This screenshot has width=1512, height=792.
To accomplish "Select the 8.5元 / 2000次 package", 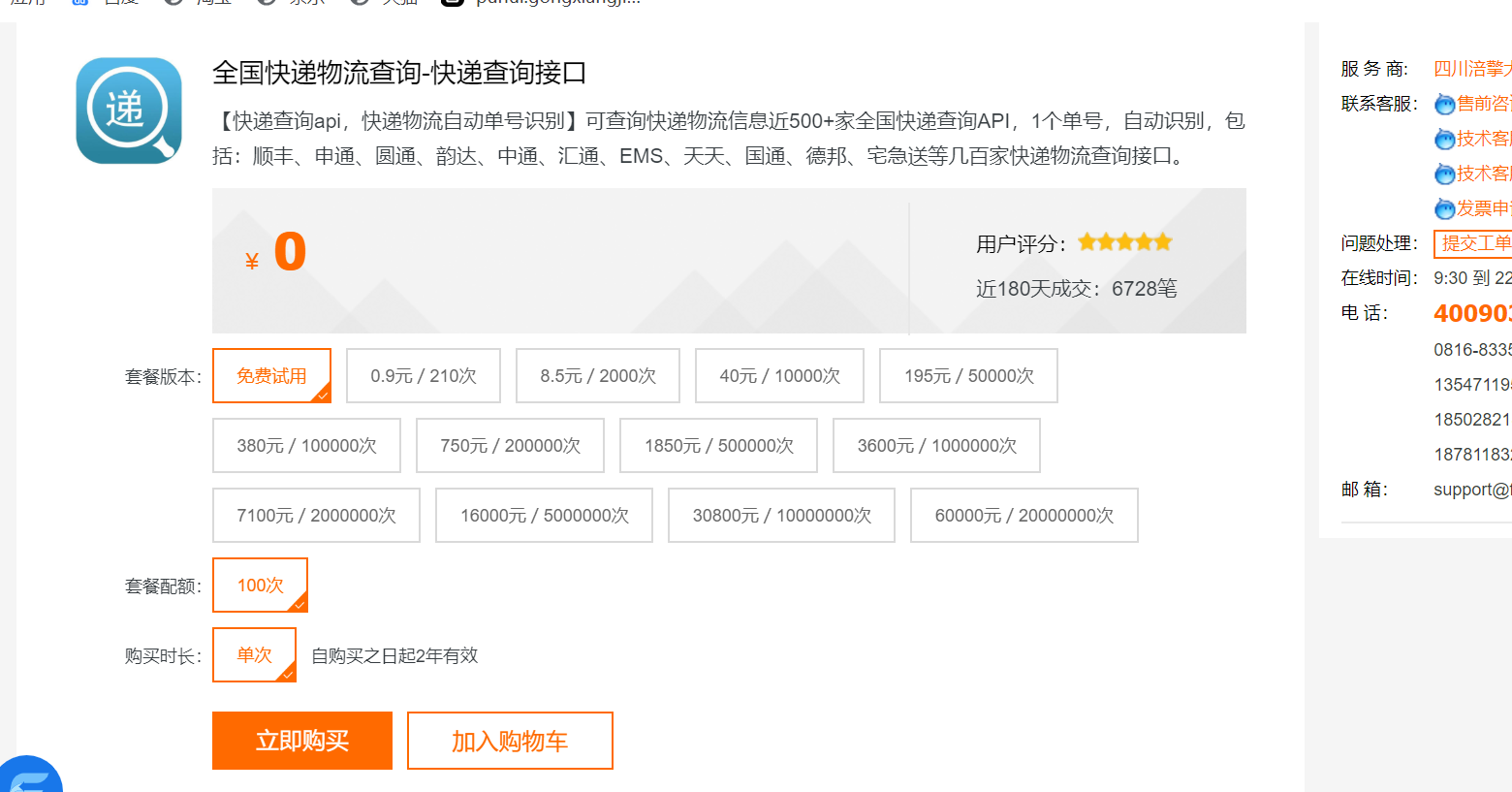I will [x=598, y=375].
